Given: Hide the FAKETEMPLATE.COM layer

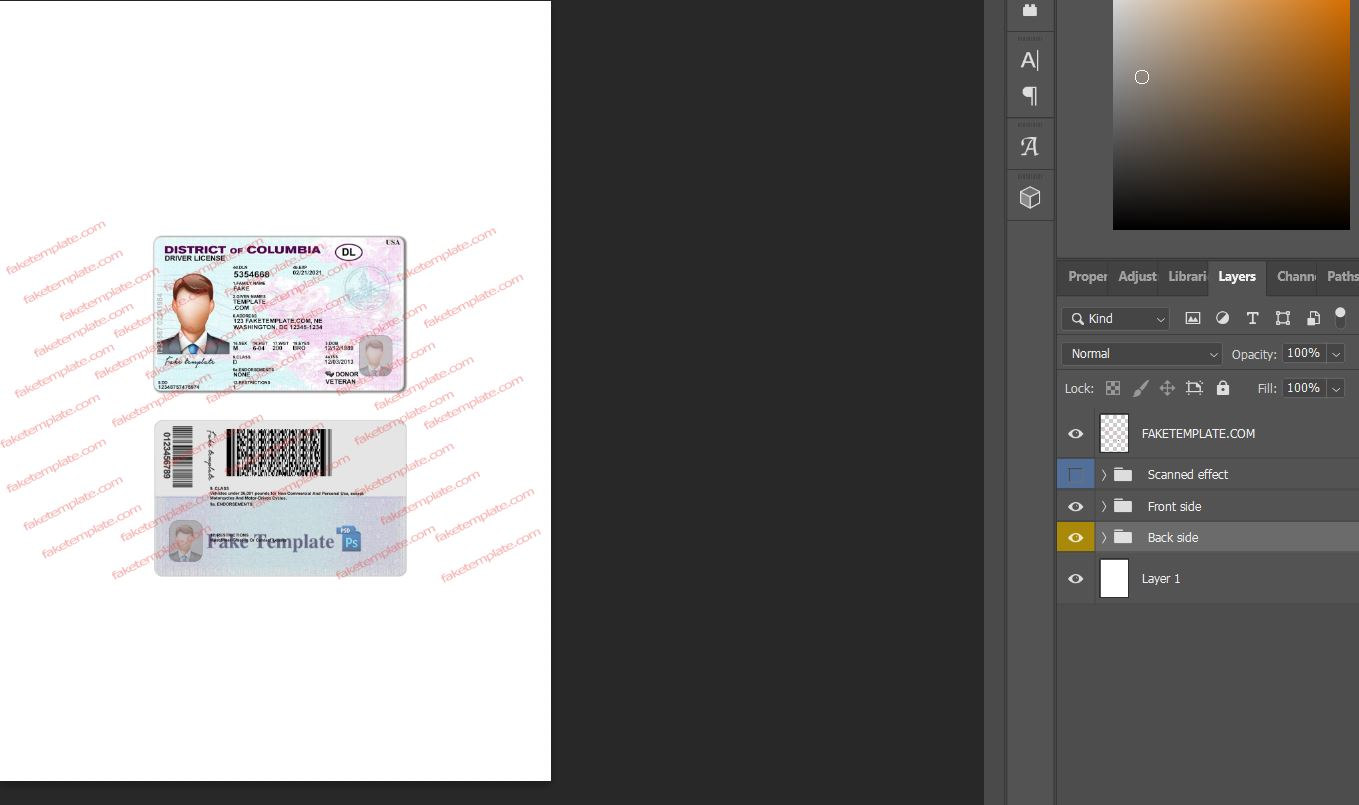Looking at the screenshot, I should point(1075,433).
